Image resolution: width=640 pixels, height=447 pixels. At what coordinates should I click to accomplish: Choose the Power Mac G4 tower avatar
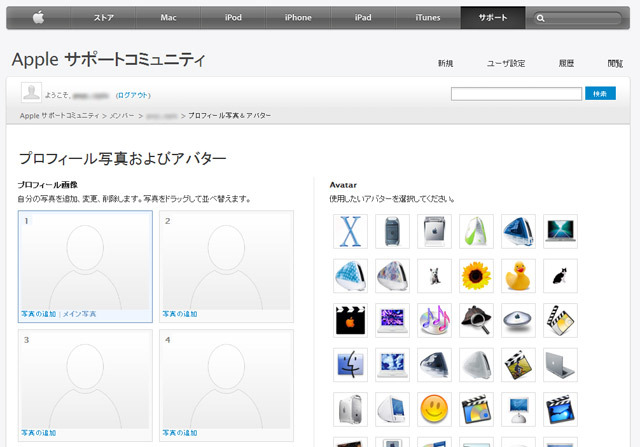click(392, 231)
